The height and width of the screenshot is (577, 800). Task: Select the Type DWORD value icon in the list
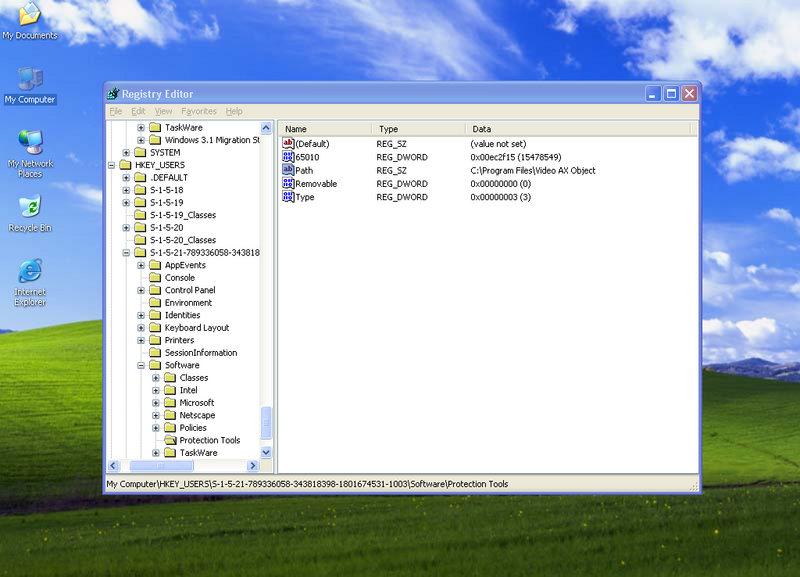click(x=288, y=196)
